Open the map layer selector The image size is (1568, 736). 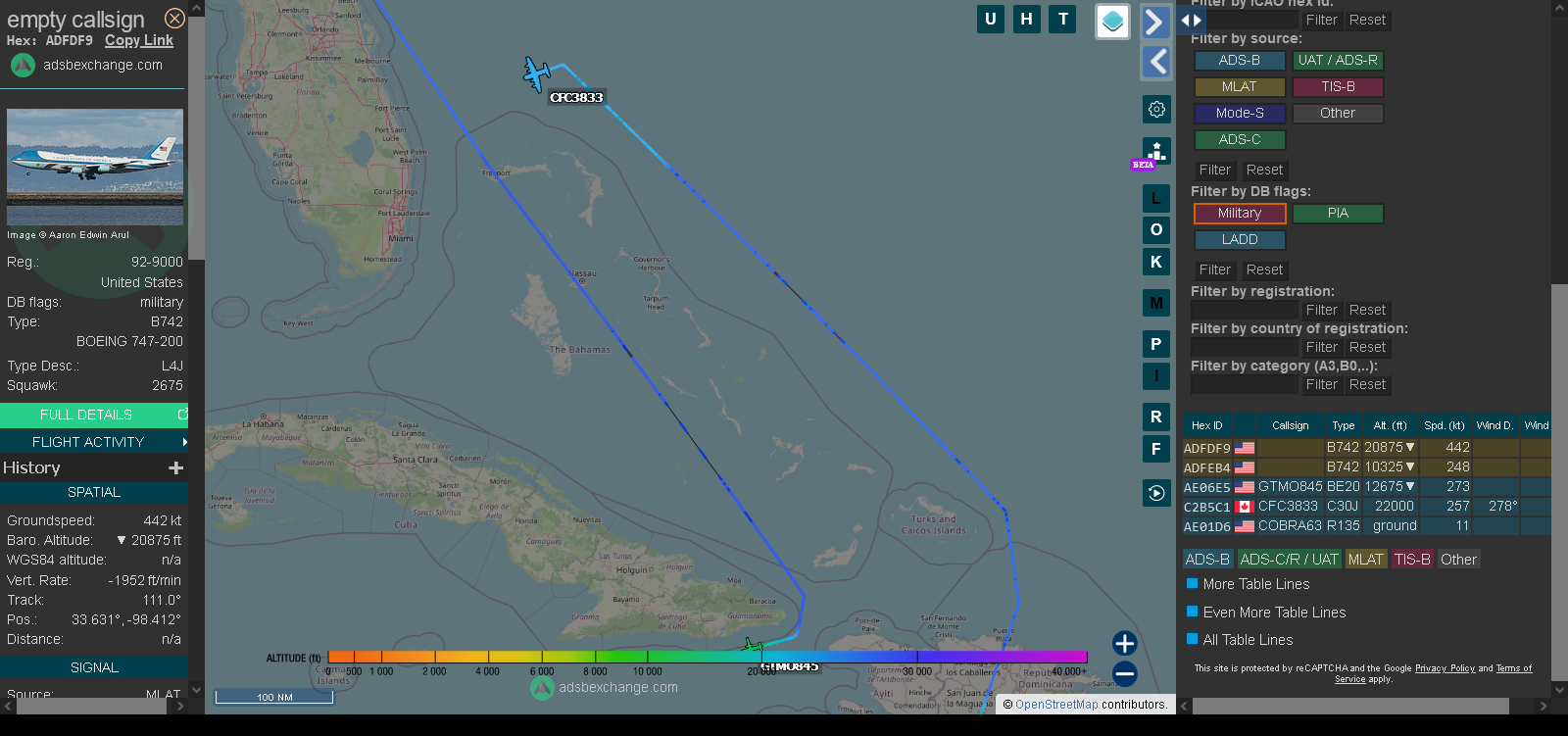(x=1112, y=22)
